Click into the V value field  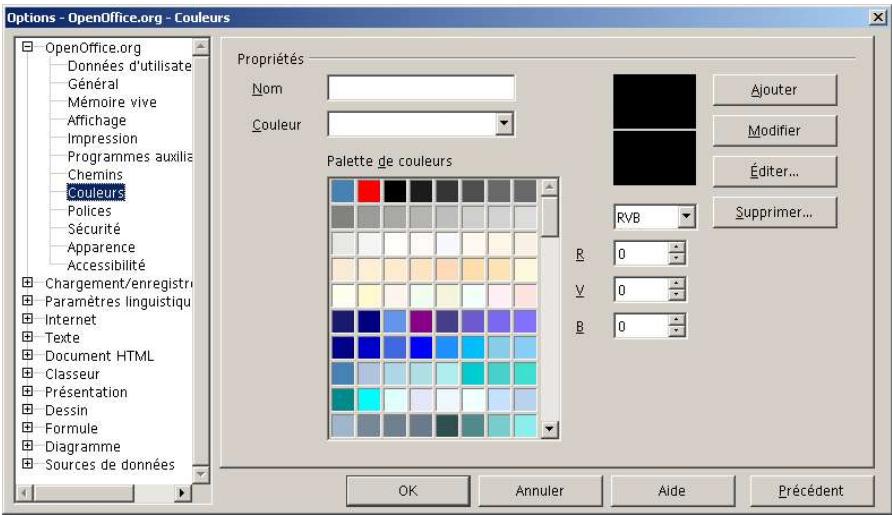(641, 290)
